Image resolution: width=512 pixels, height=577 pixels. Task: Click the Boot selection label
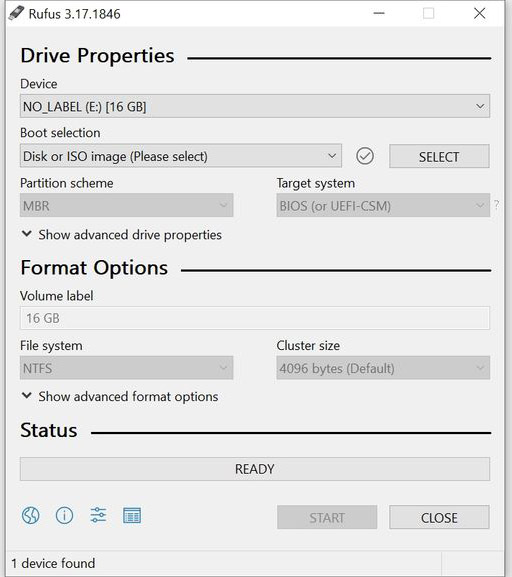pos(60,132)
